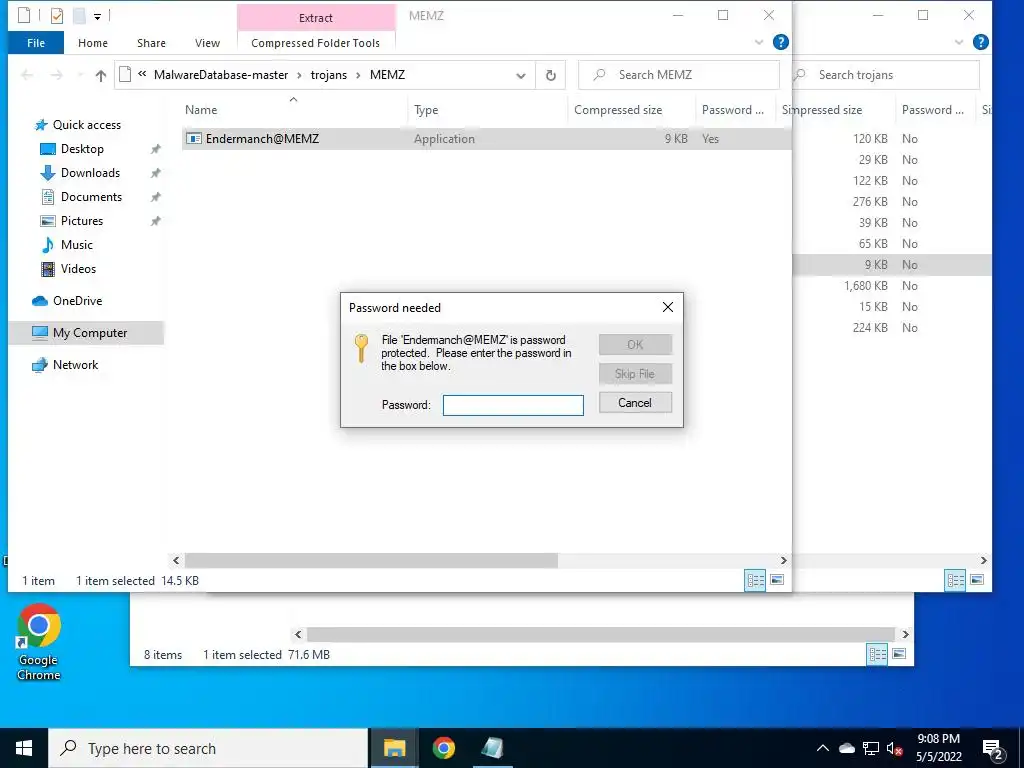The height and width of the screenshot is (768, 1024).
Task: Click the Cancel button in password dialog
Action: pos(635,403)
